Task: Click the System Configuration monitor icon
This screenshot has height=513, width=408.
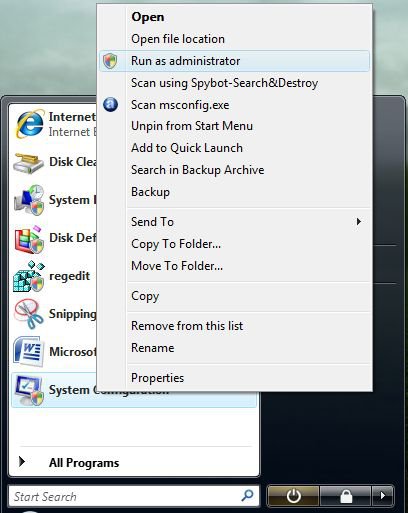Action: point(29,390)
